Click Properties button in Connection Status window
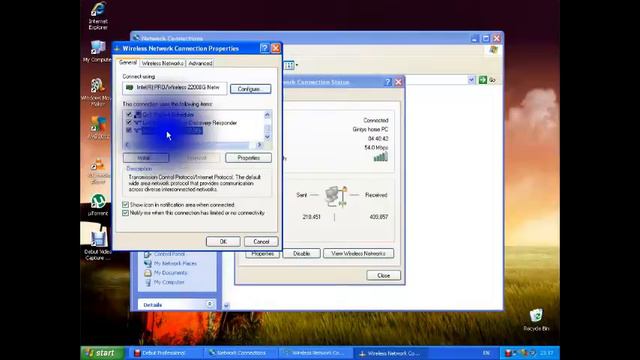Image resolution: width=640 pixels, height=360 pixels. pyautogui.click(x=262, y=253)
